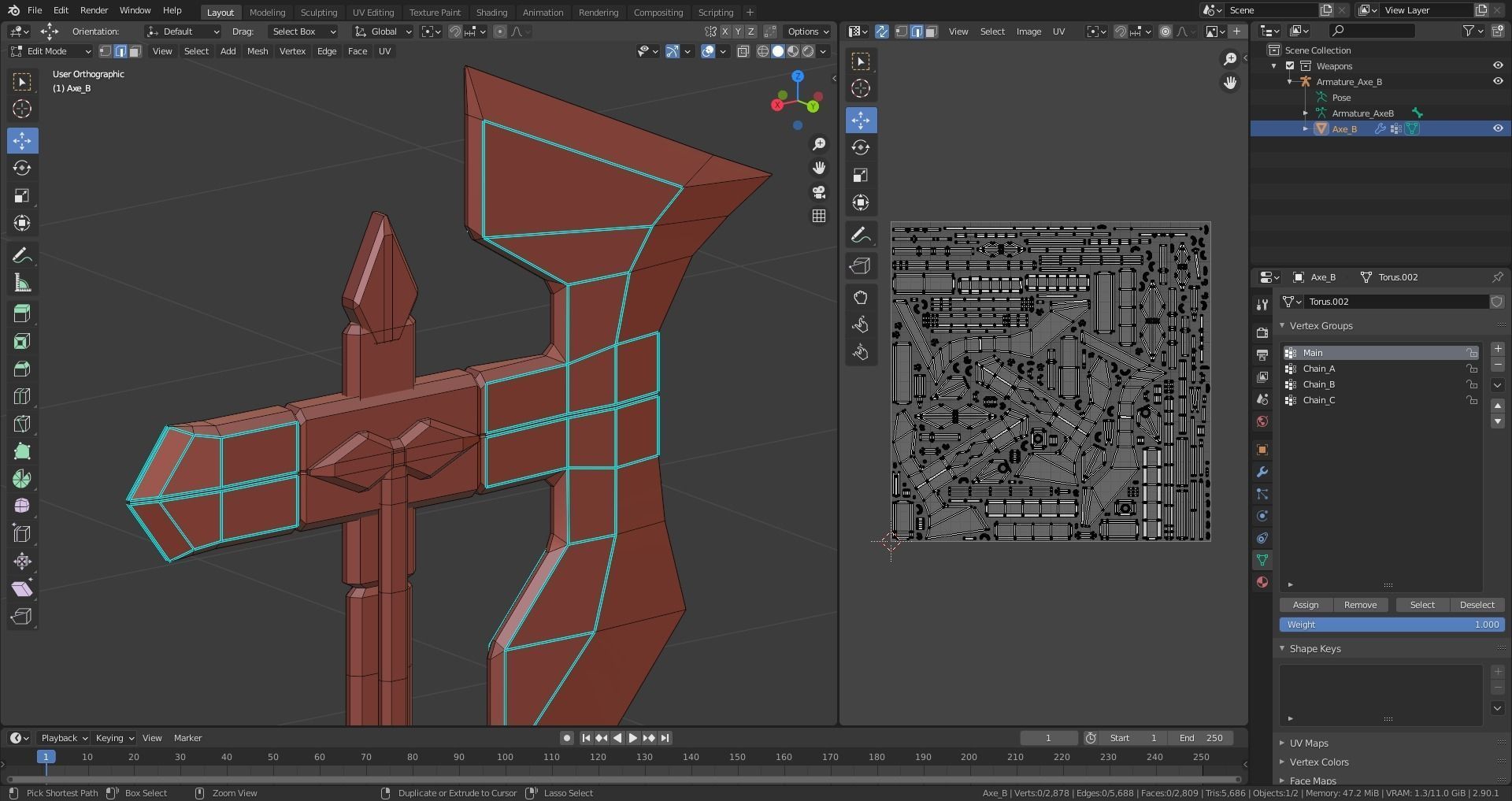The image size is (1512, 801).
Task: Switch to the Modeling workspace tab
Action: [267, 12]
